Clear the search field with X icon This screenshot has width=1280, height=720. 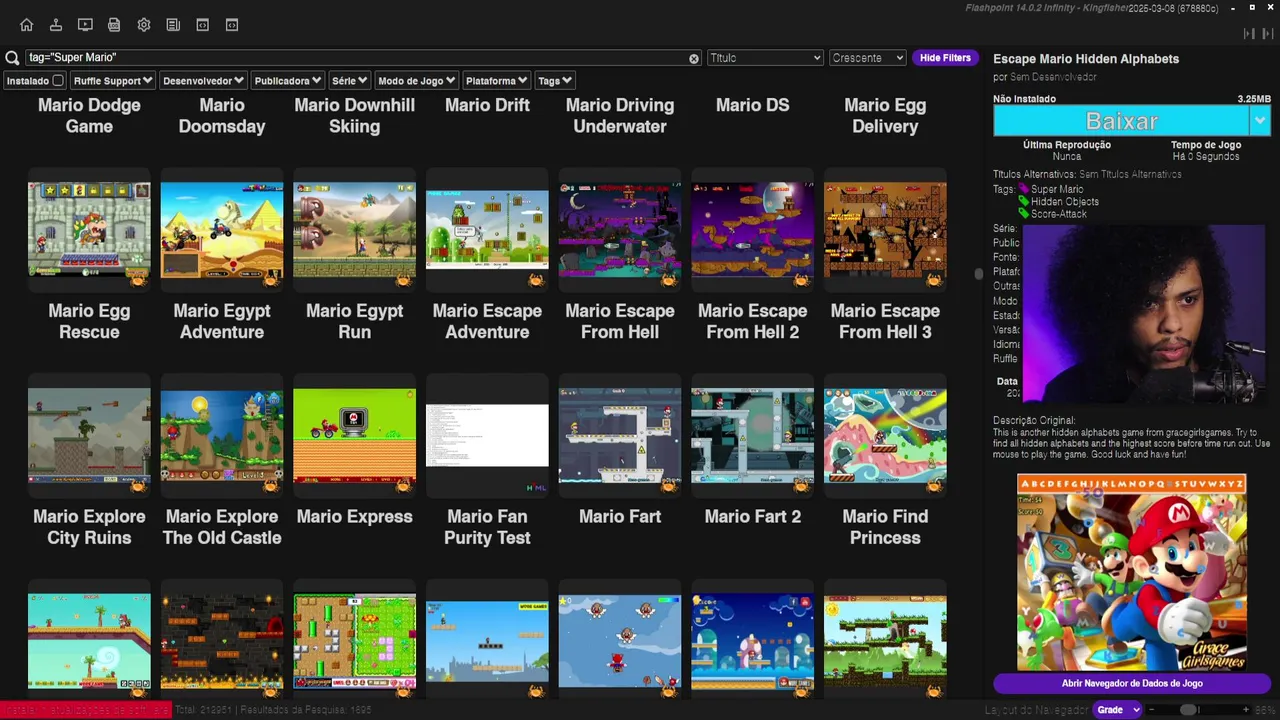tap(694, 59)
